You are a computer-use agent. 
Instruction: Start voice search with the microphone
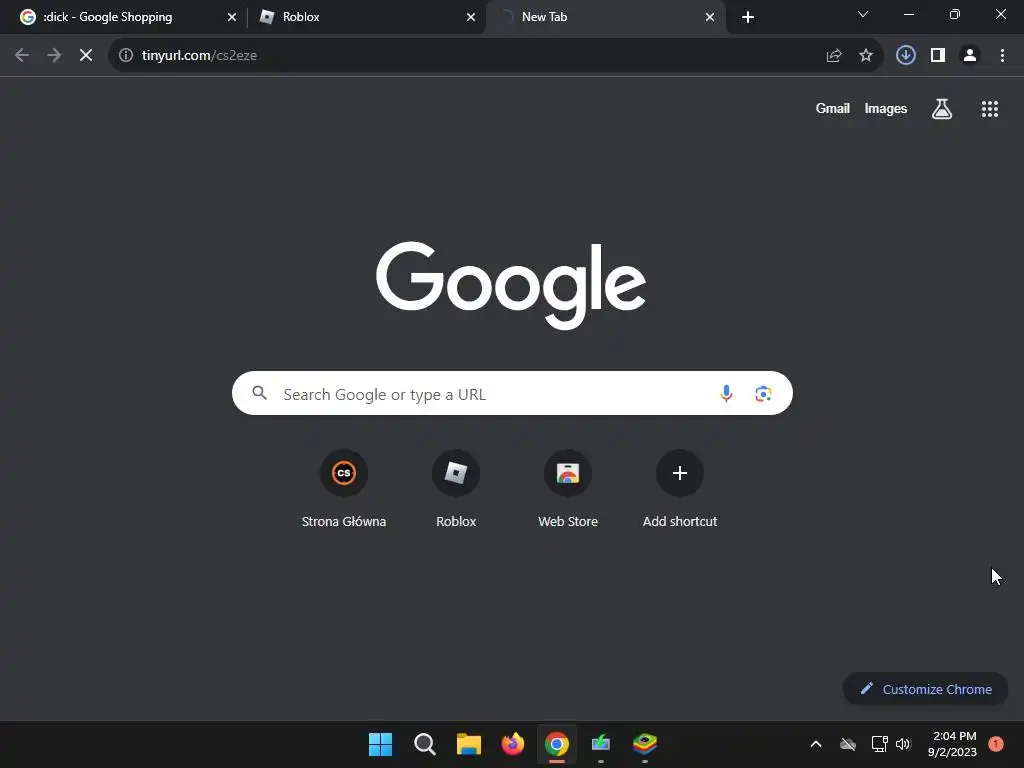(726, 394)
